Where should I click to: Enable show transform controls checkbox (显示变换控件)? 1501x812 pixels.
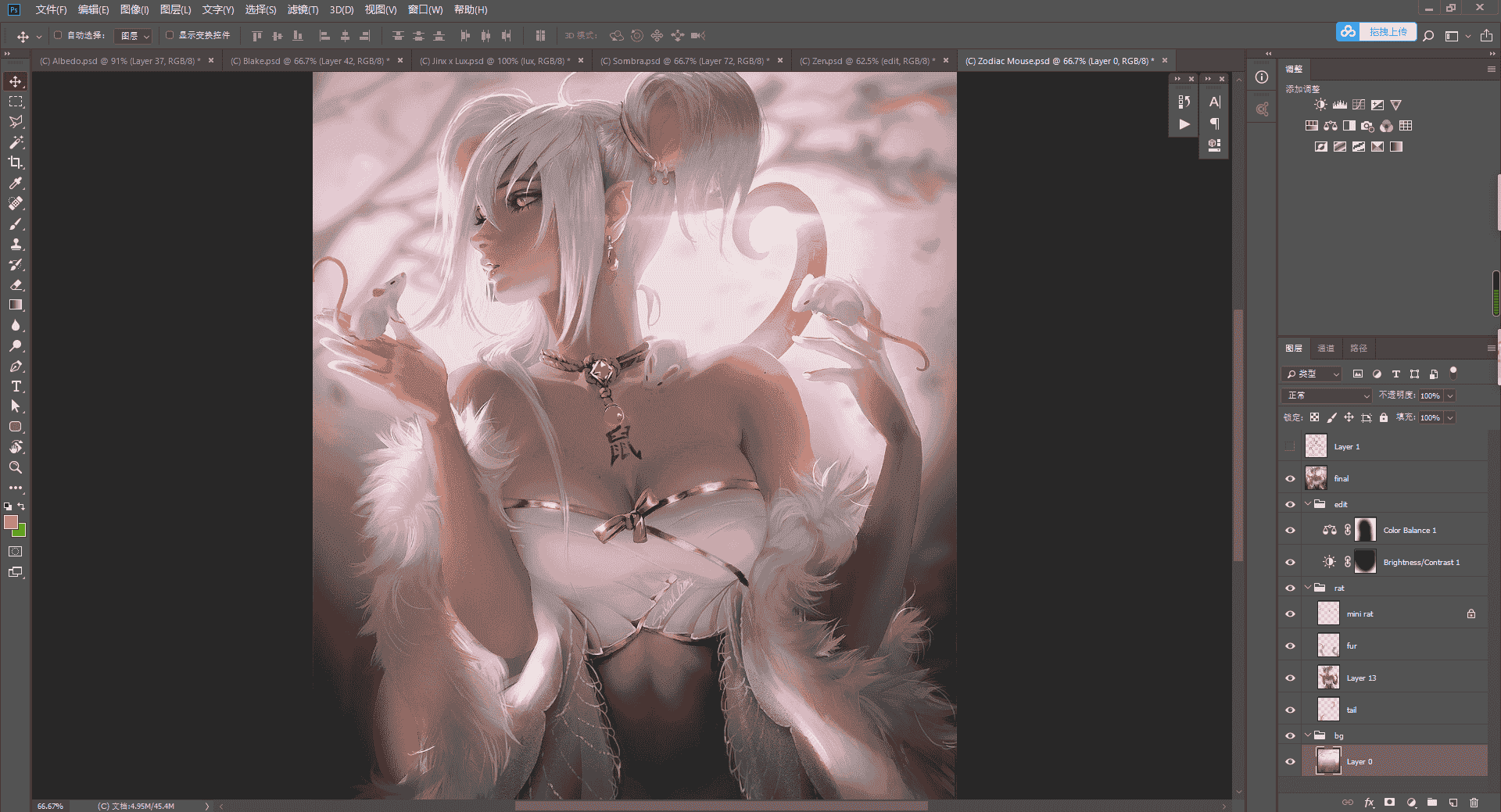(169, 35)
